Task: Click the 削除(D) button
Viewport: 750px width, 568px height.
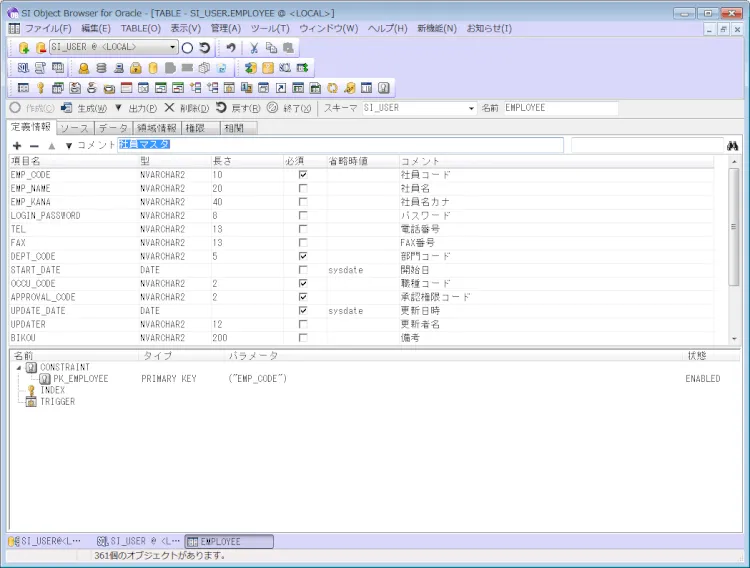Action: tap(187, 108)
